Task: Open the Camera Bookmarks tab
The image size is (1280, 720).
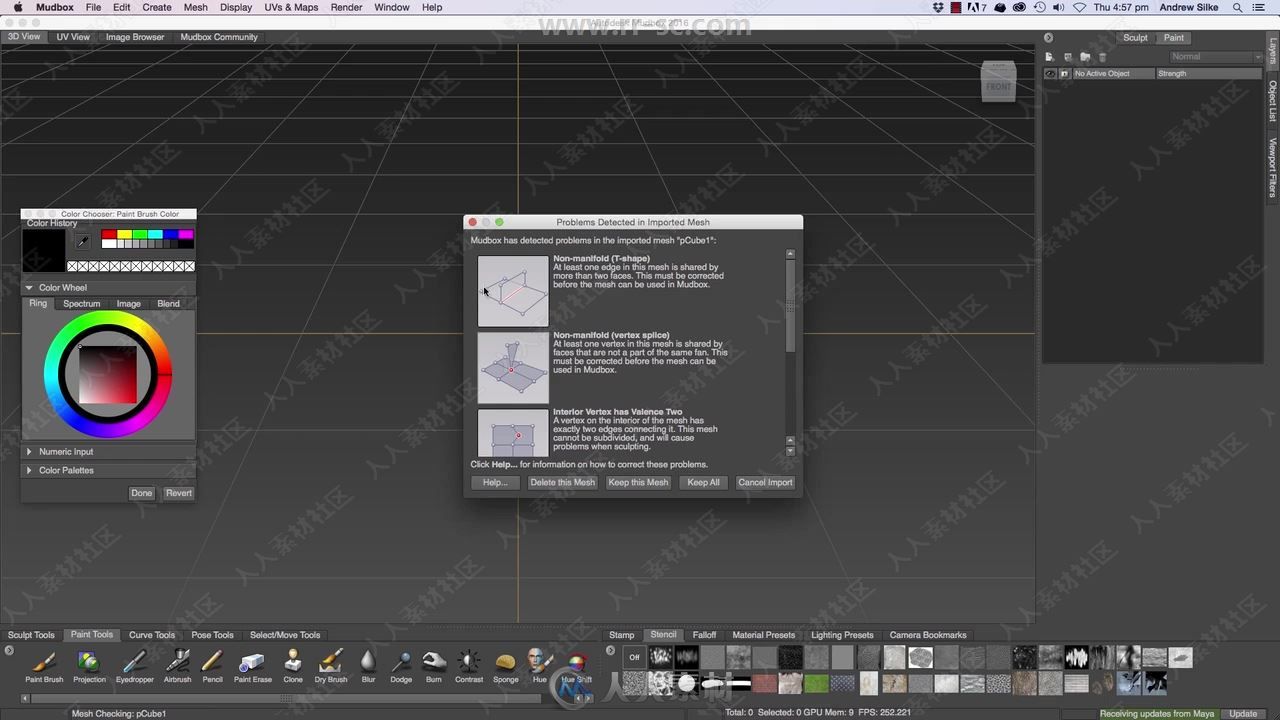Action: tap(928, 635)
